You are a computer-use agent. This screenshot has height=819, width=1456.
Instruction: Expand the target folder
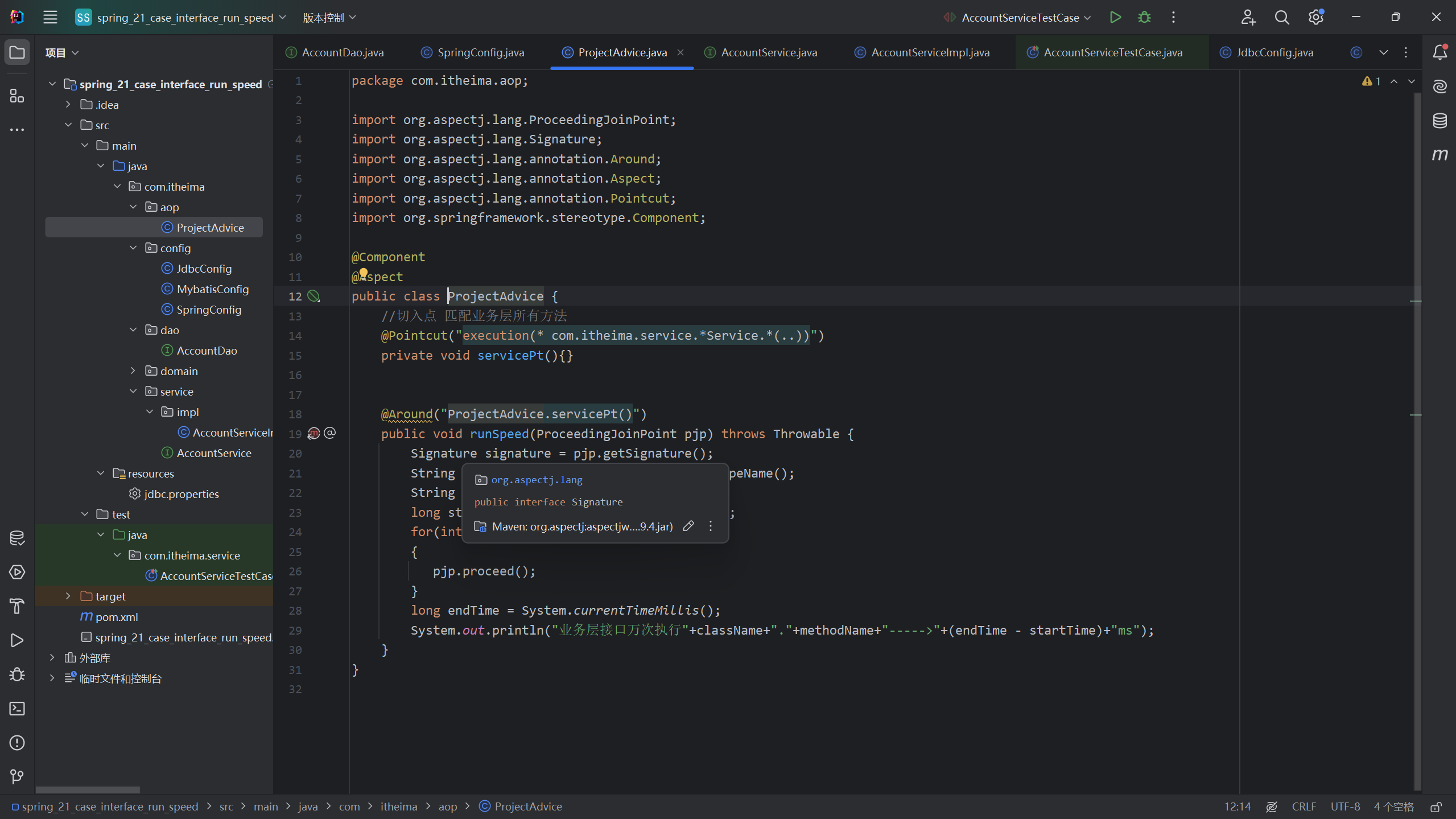68,596
